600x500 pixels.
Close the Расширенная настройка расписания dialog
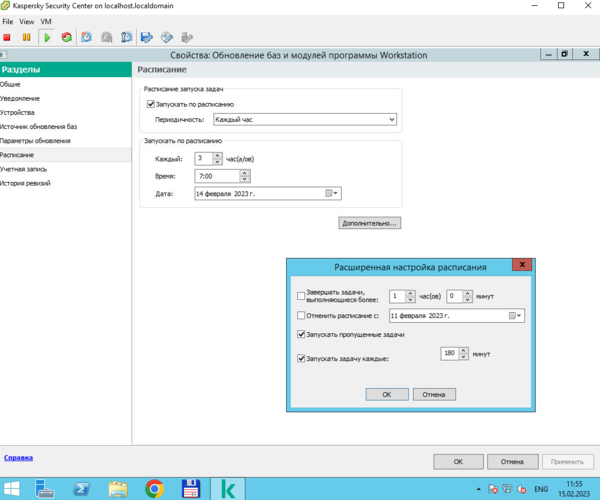pyautogui.click(x=522, y=264)
